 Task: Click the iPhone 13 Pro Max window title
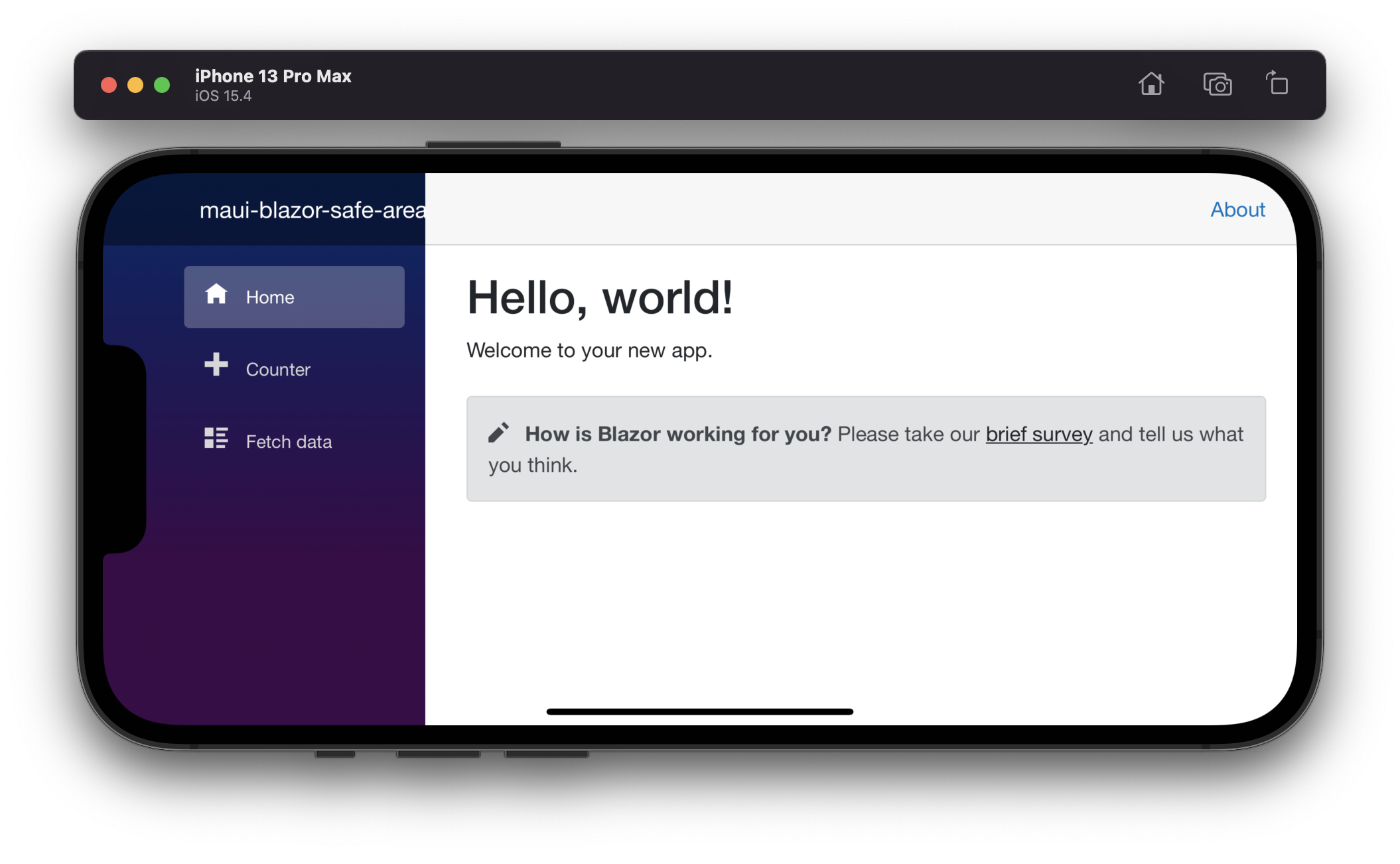pos(273,76)
